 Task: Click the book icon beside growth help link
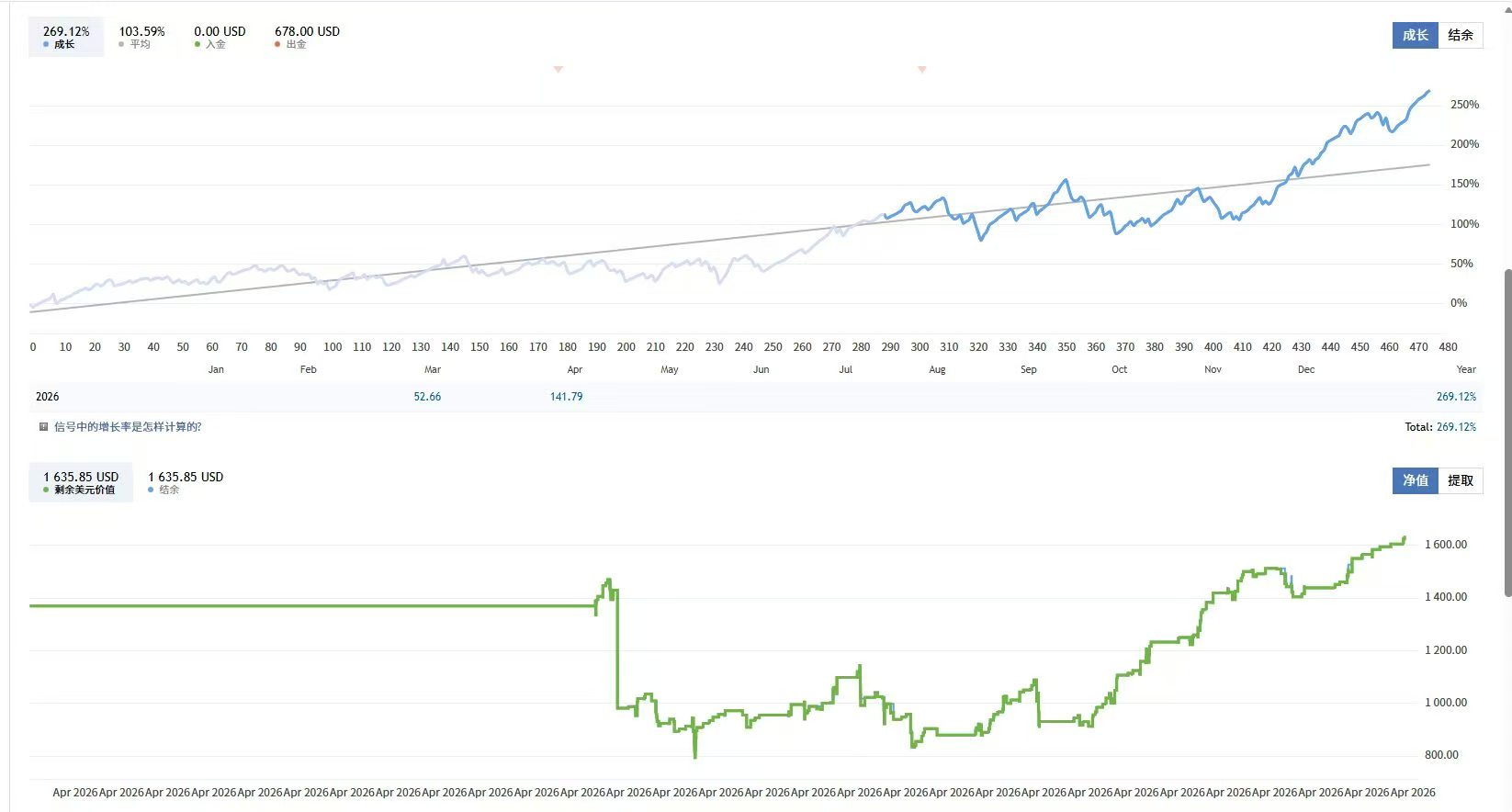point(43,427)
